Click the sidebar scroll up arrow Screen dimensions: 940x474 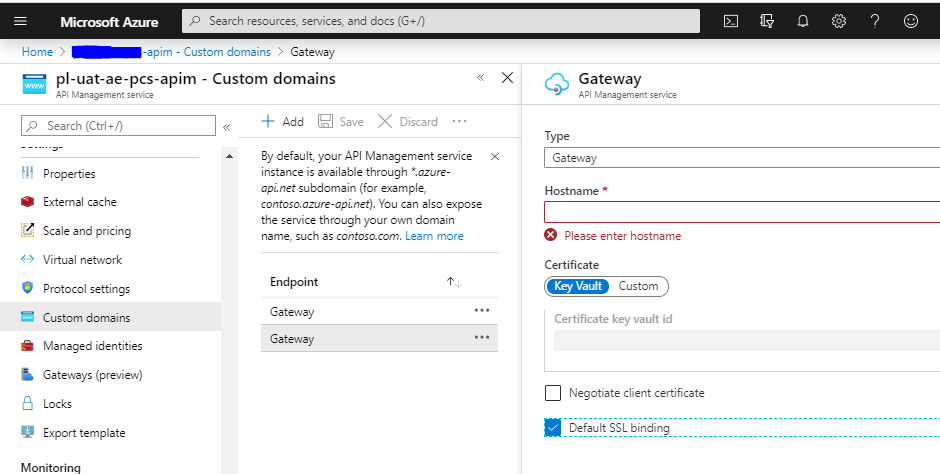(x=229, y=156)
